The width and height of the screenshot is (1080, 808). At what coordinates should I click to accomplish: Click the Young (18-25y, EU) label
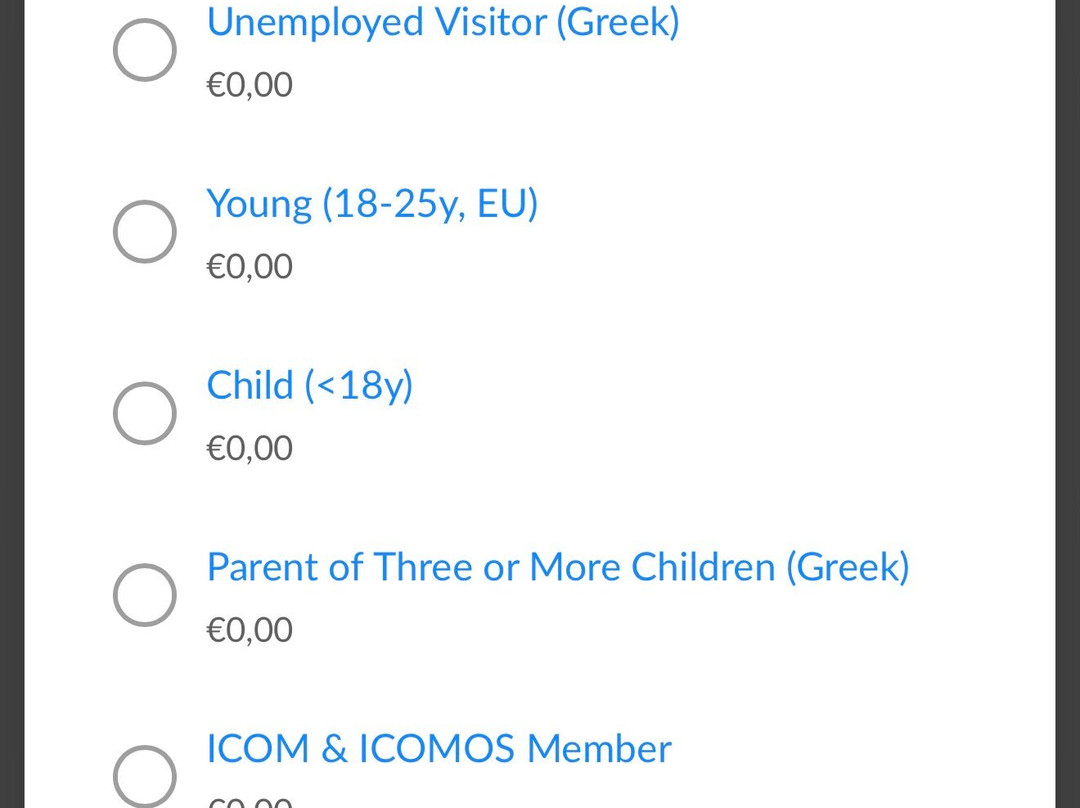pos(372,204)
